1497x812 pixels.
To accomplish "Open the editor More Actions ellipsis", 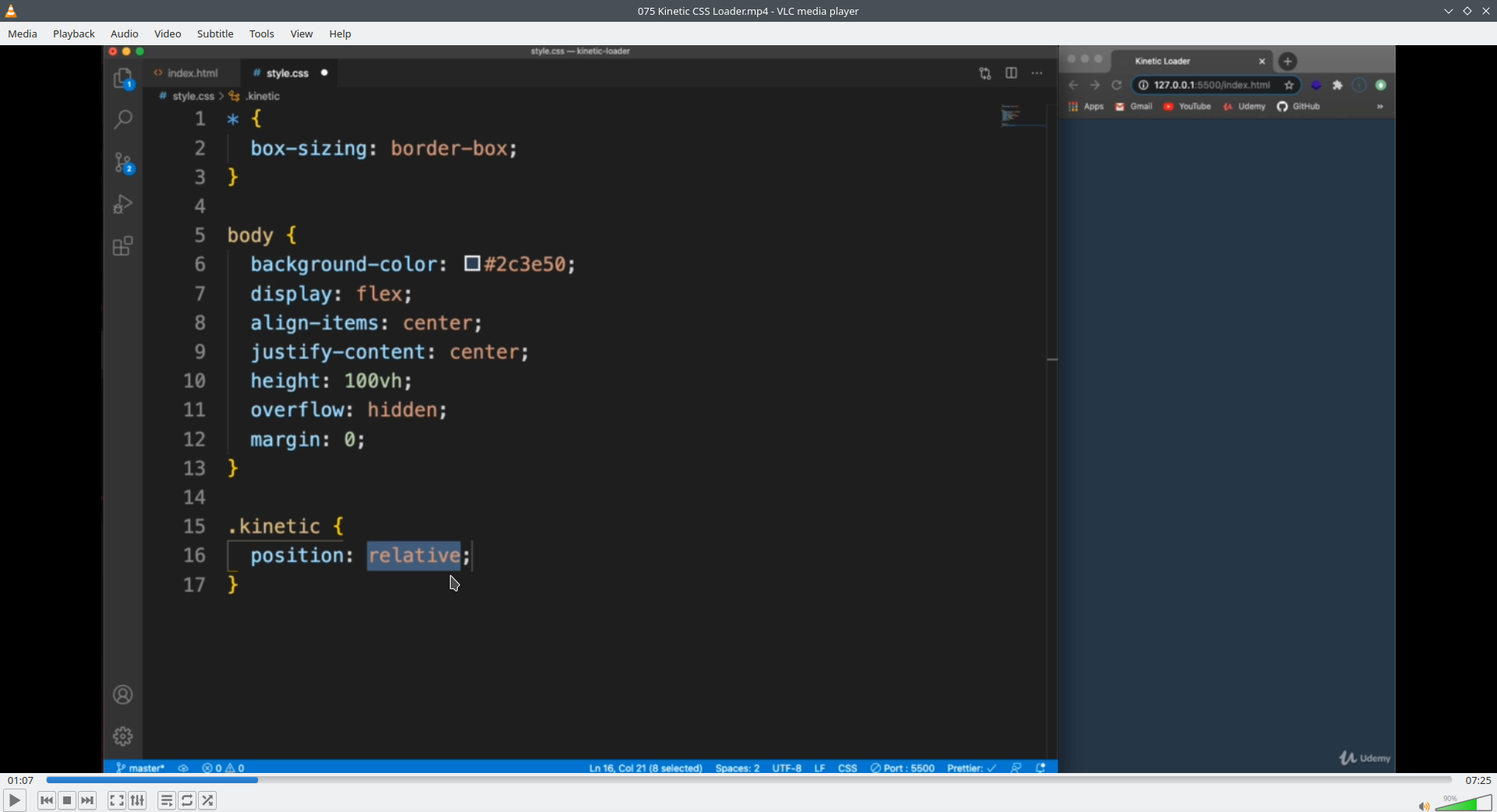I will pos(1037,73).
